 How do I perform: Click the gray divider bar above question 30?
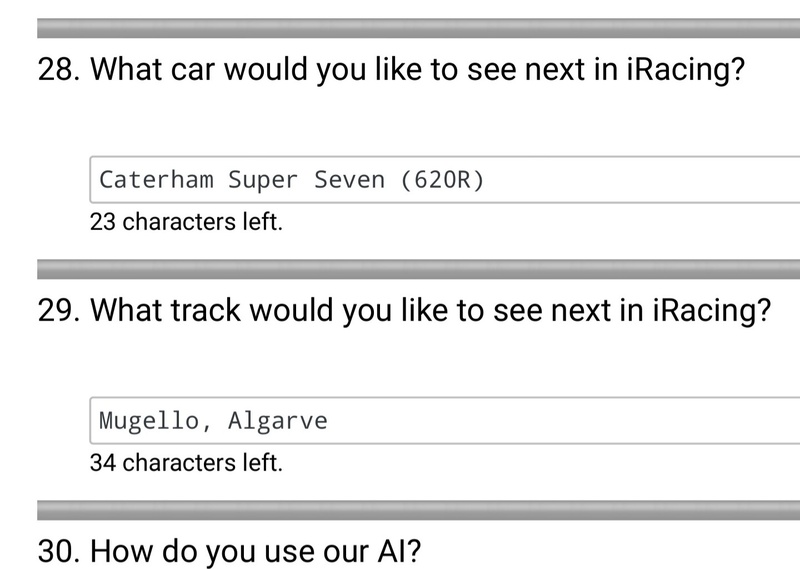coord(418,510)
